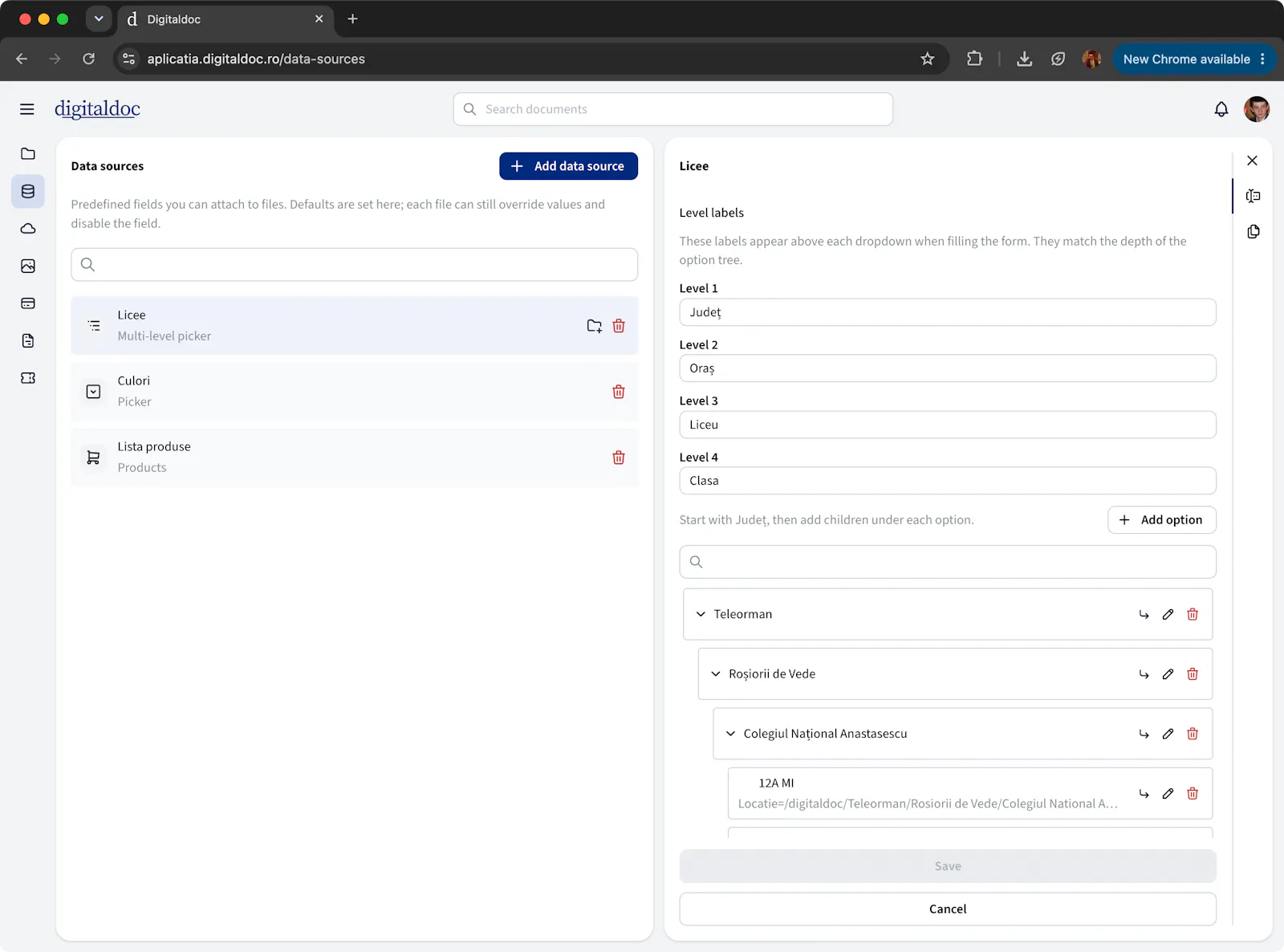Click the Add option button
Viewport: 1284px width, 952px height.
tap(1161, 520)
